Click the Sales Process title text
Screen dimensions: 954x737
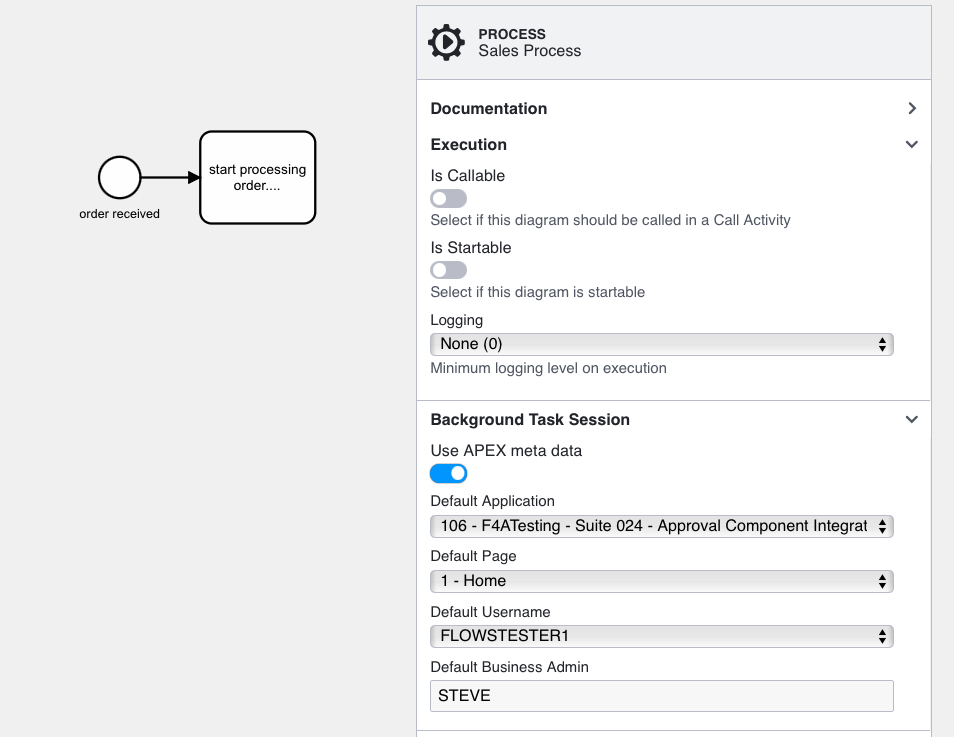click(x=529, y=51)
